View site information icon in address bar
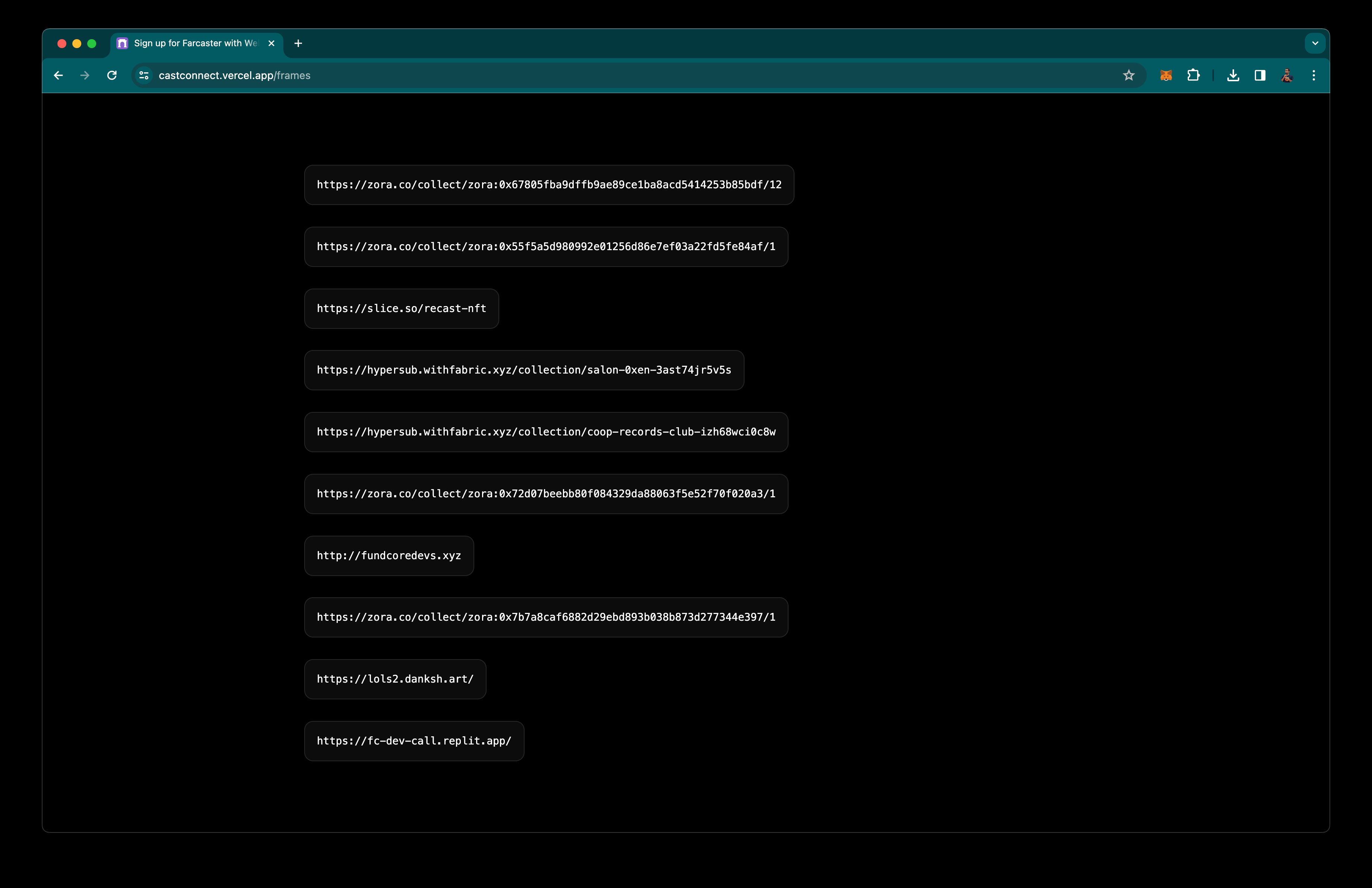 [x=144, y=75]
